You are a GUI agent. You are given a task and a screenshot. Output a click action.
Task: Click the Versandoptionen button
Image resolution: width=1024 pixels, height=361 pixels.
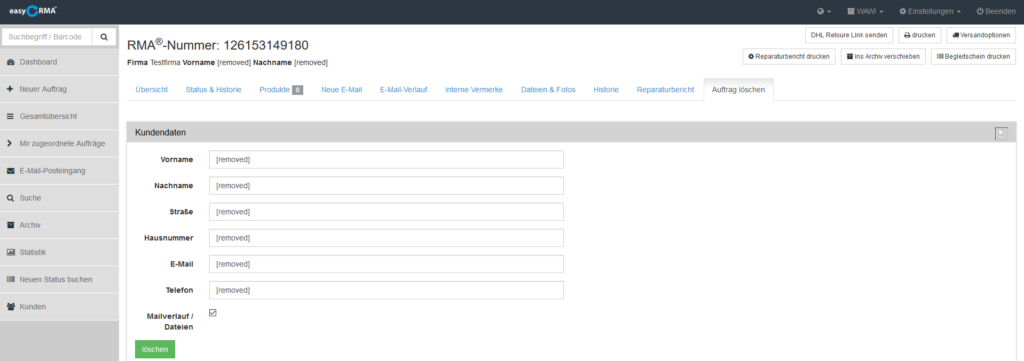click(x=981, y=35)
